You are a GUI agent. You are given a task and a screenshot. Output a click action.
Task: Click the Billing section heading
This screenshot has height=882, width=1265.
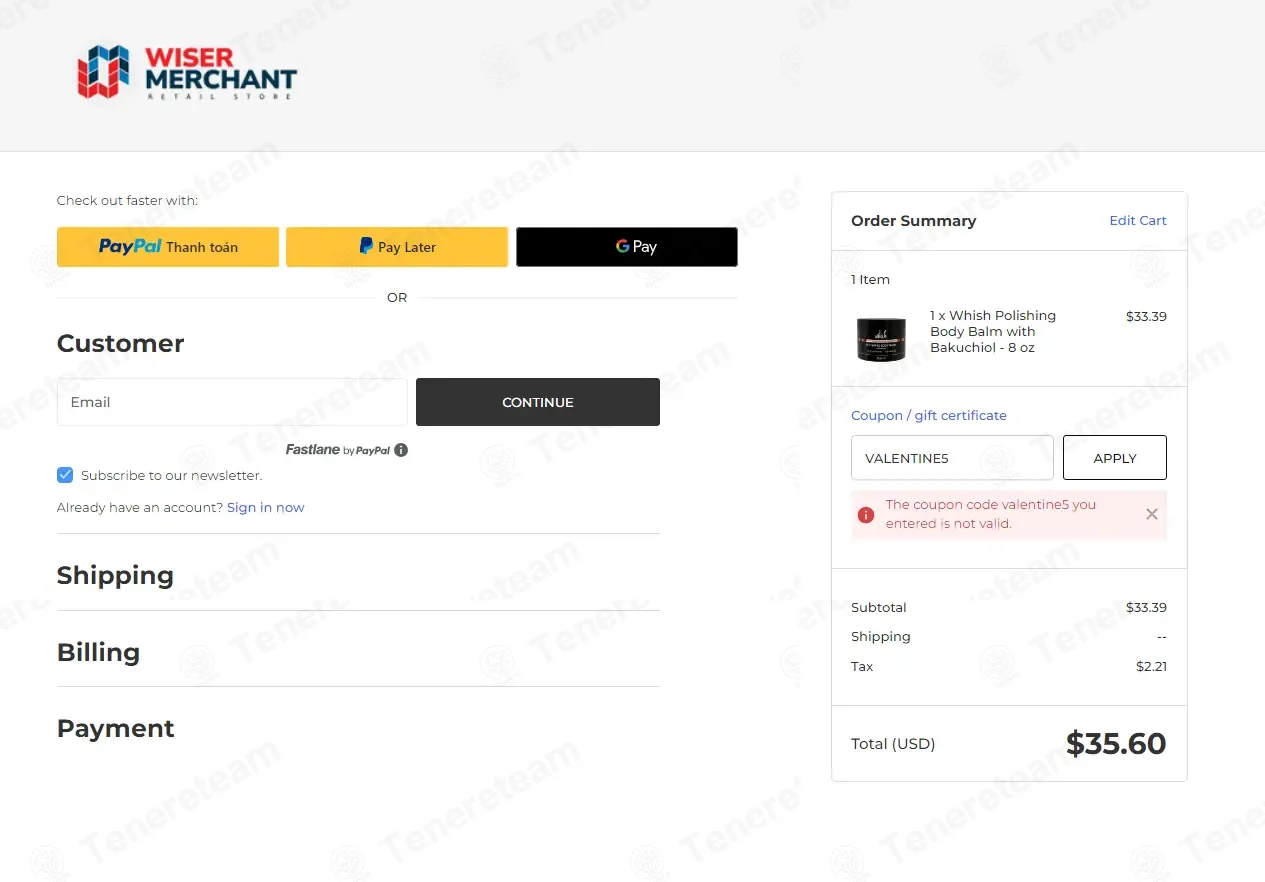click(x=98, y=652)
